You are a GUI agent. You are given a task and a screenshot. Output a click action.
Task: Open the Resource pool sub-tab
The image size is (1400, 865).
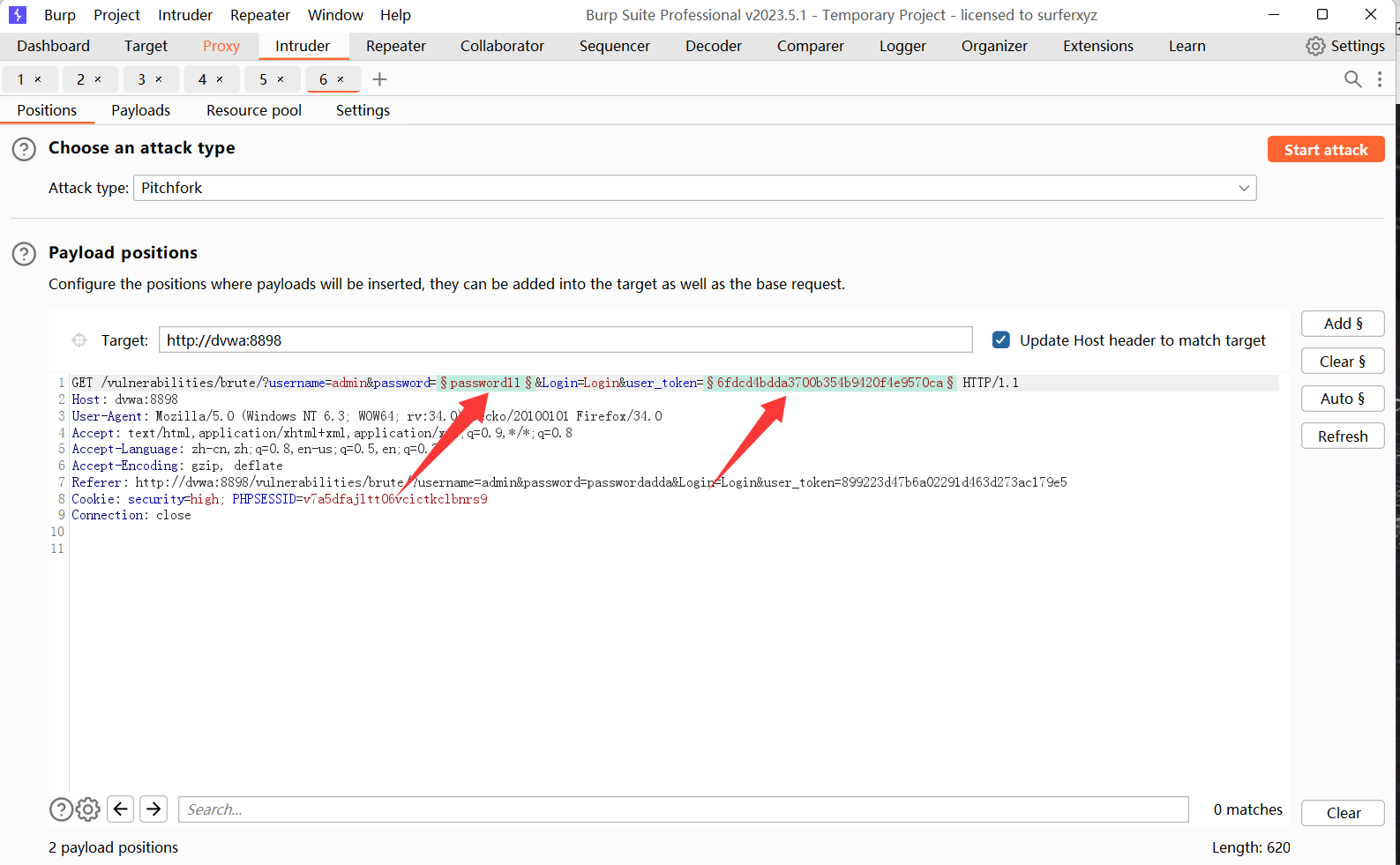coord(254,110)
